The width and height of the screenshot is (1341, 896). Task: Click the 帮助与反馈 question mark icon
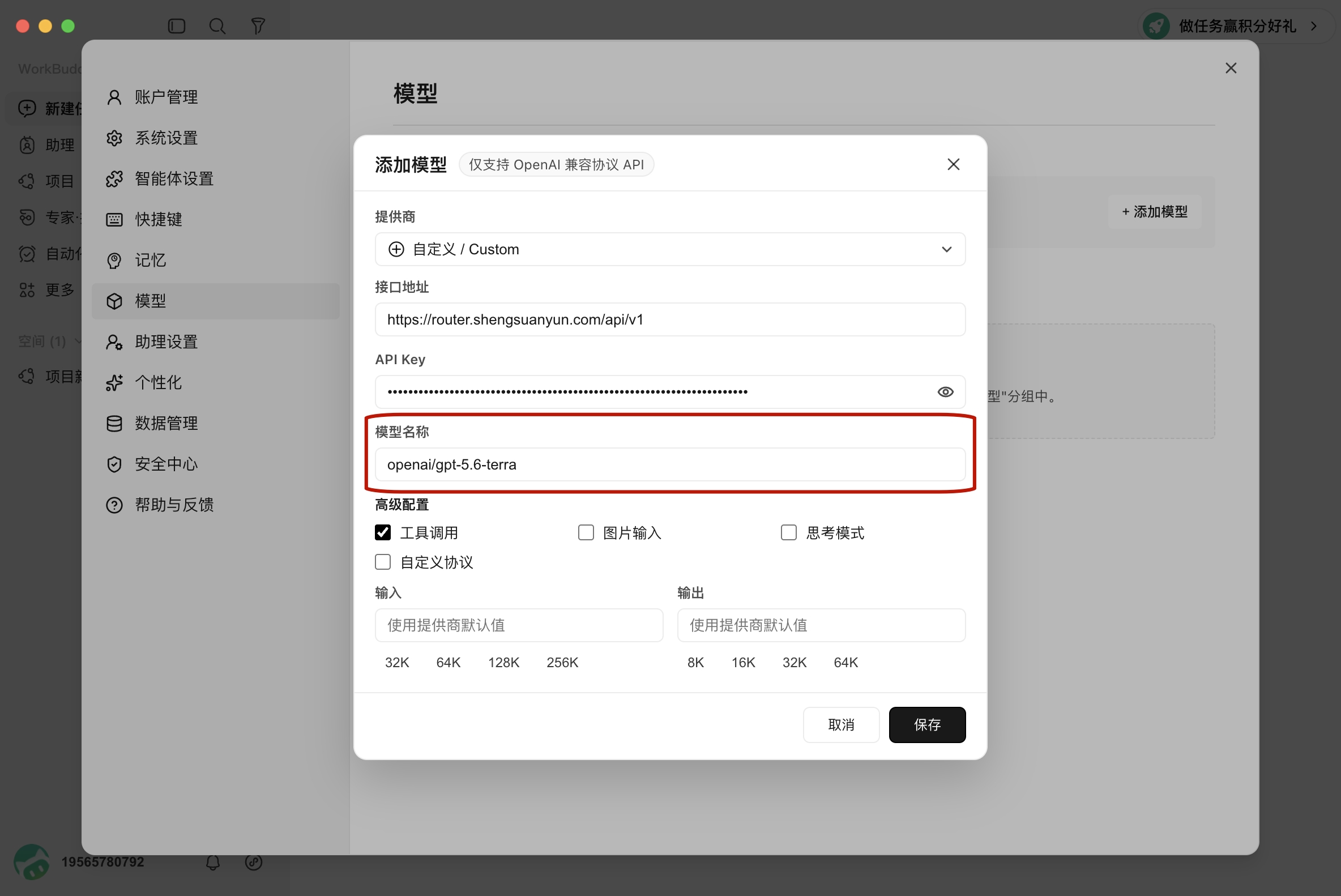point(114,505)
